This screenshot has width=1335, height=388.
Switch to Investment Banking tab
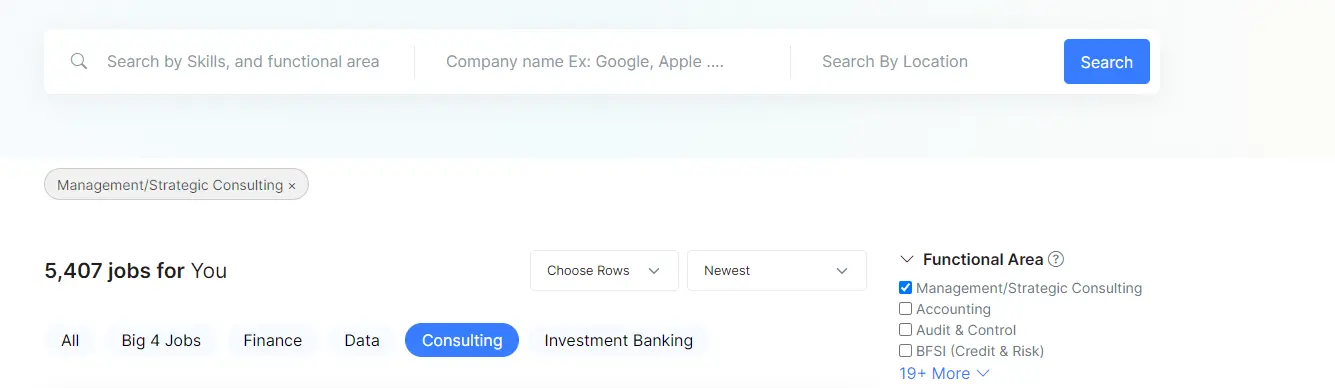[618, 340]
